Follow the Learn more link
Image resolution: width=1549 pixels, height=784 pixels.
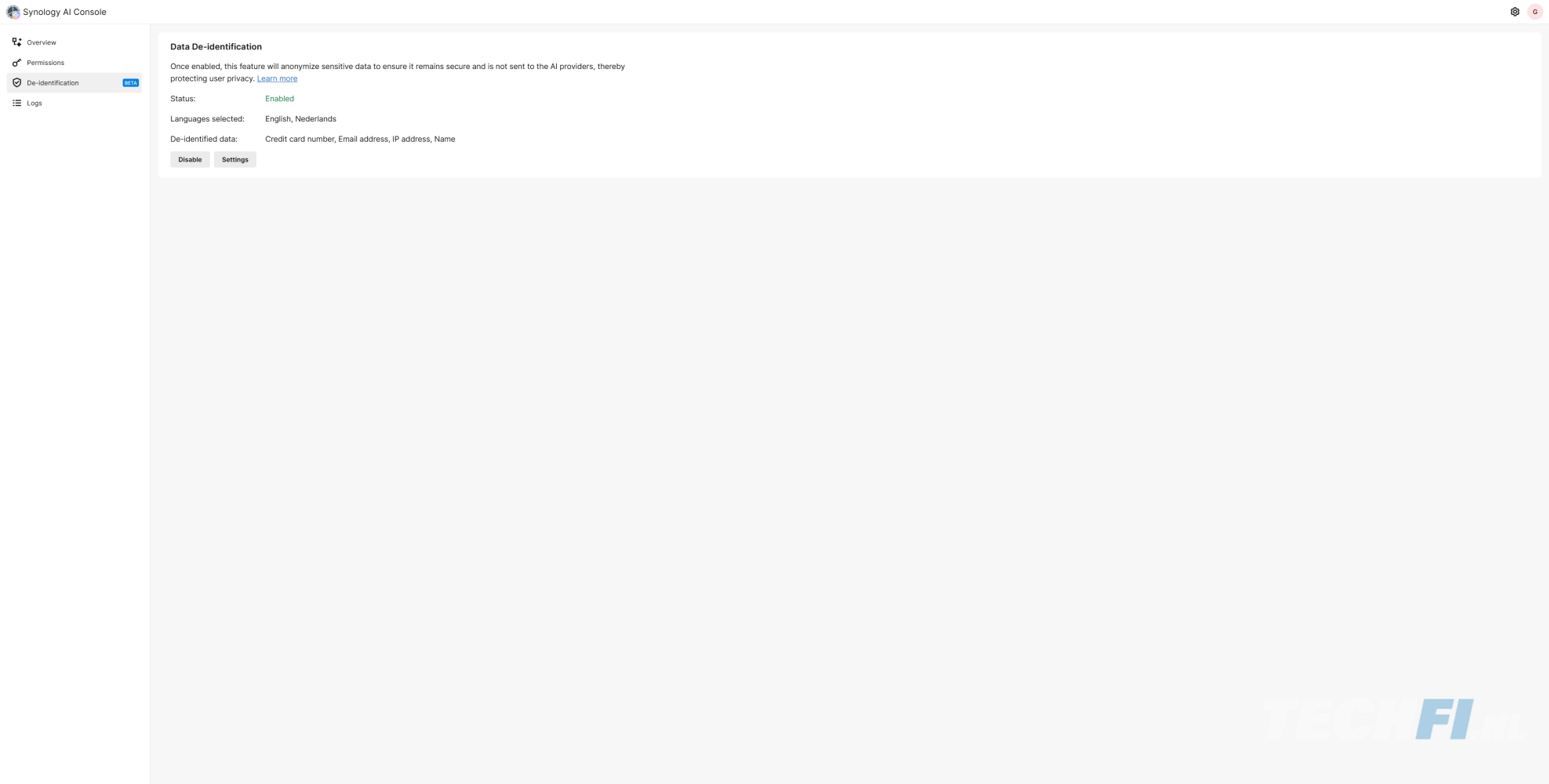coord(277,78)
